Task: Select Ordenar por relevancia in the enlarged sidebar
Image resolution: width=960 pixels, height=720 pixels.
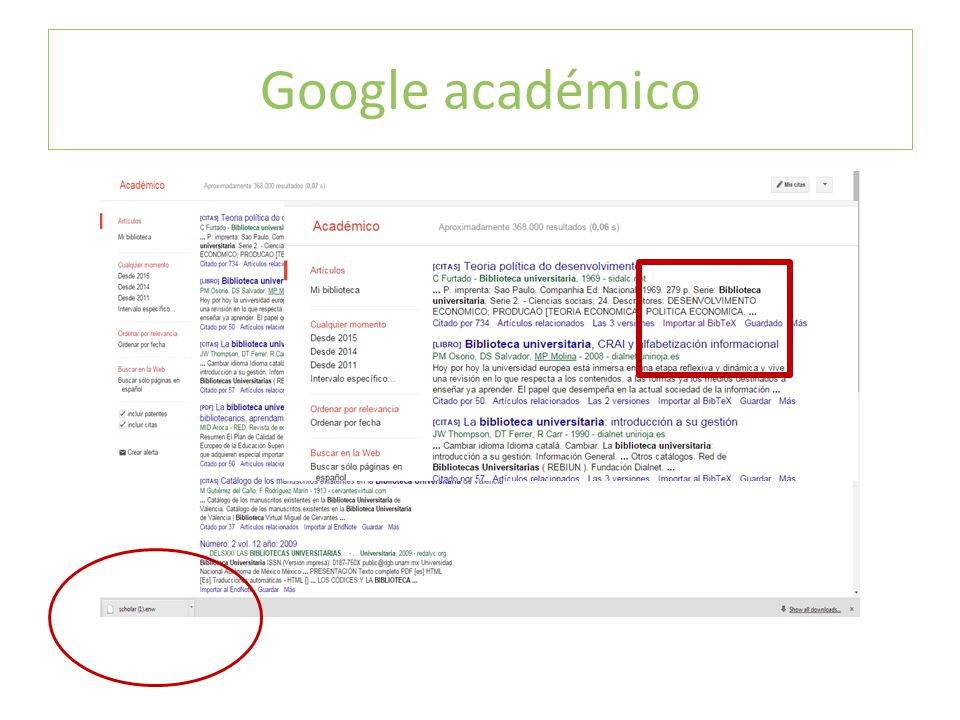Action: click(354, 409)
